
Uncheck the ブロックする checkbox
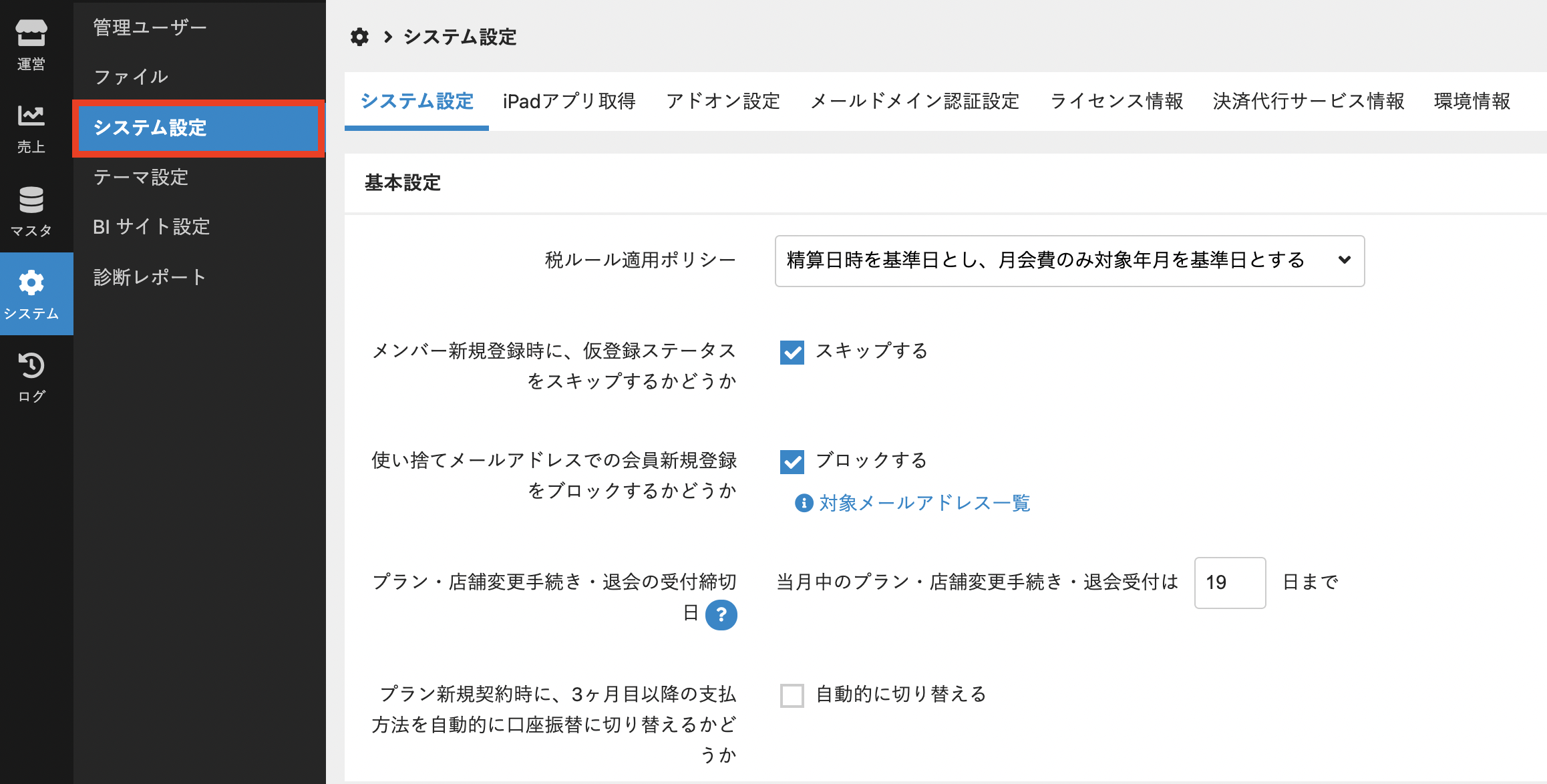click(x=792, y=461)
